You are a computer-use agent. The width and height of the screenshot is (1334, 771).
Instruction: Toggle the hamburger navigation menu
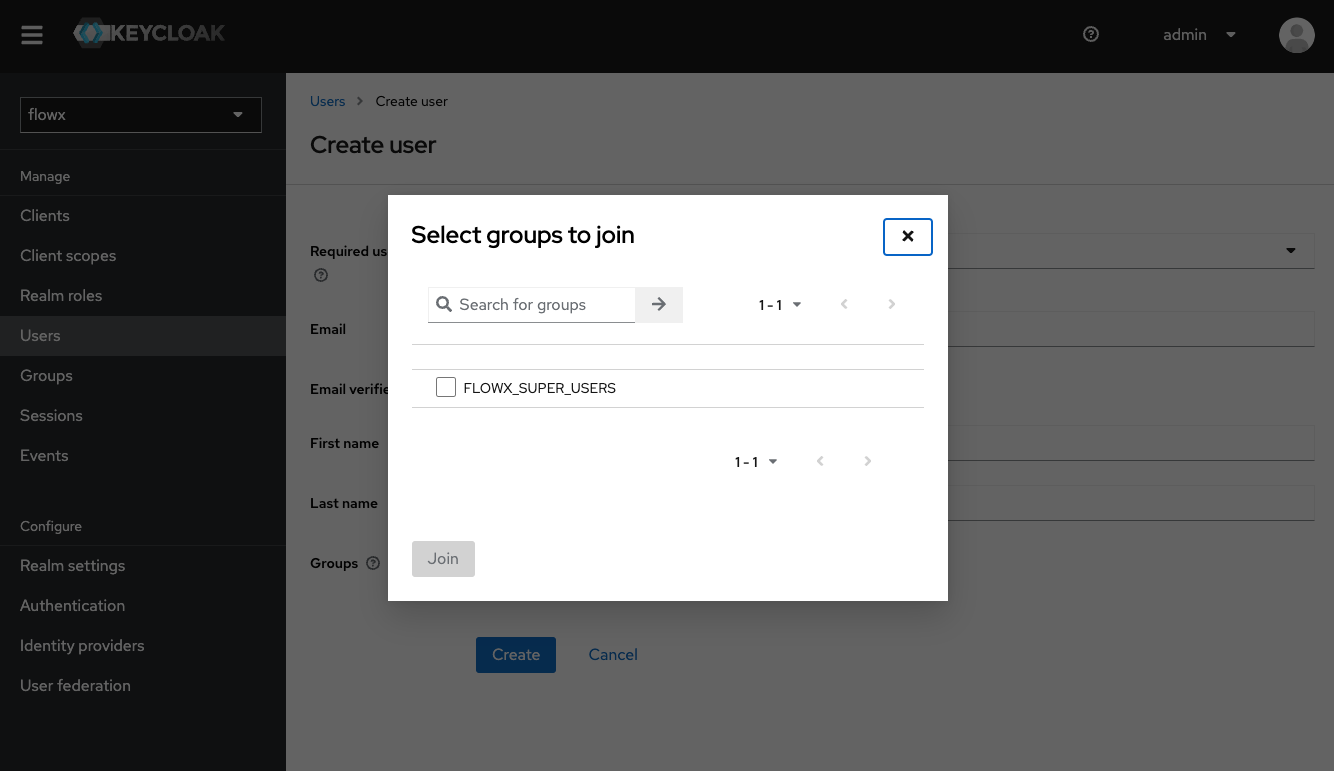pos(32,35)
